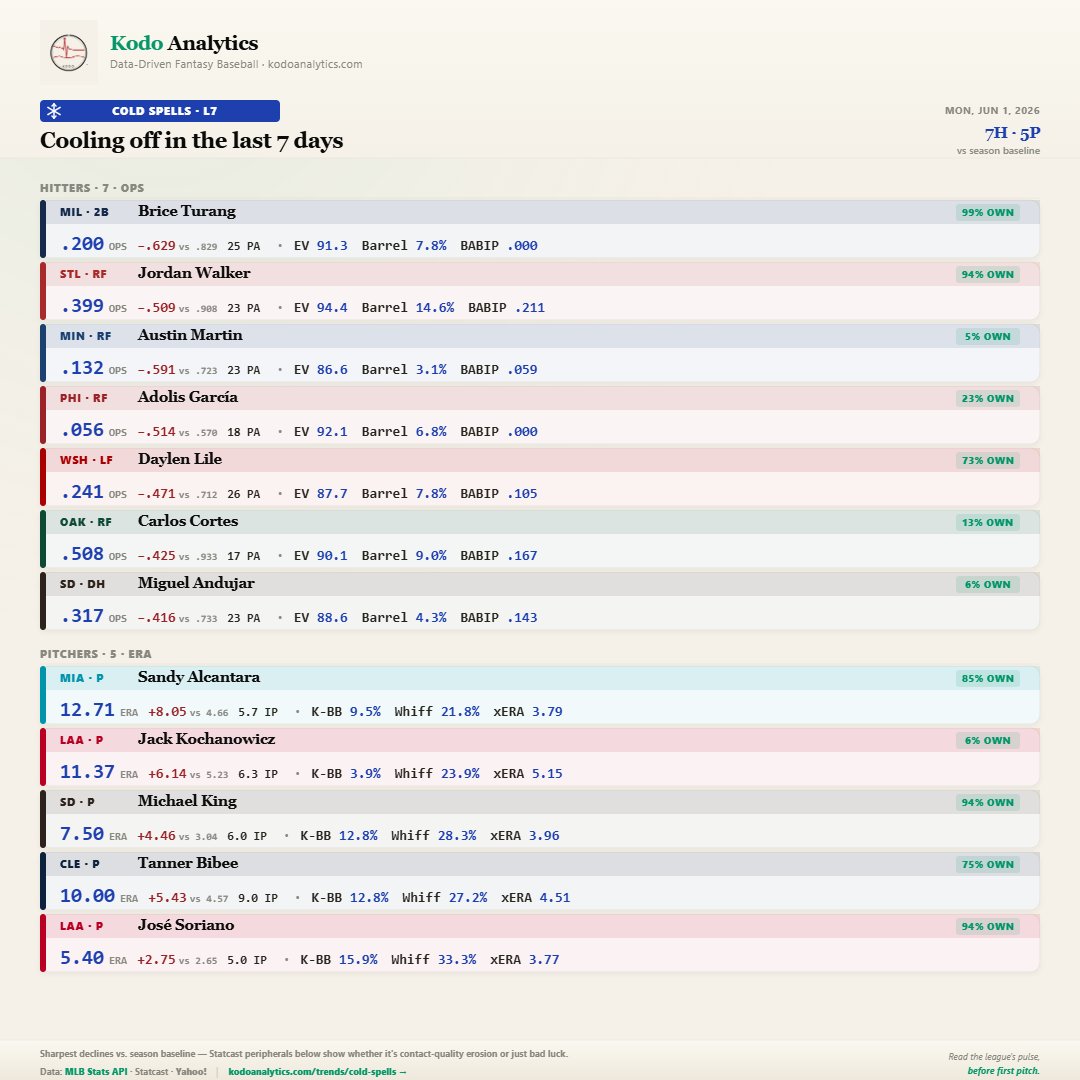Image resolution: width=1080 pixels, height=1080 pixels.
Task: Click Michael King's 7.50 ERA value
Action: (x=82, y=833)
